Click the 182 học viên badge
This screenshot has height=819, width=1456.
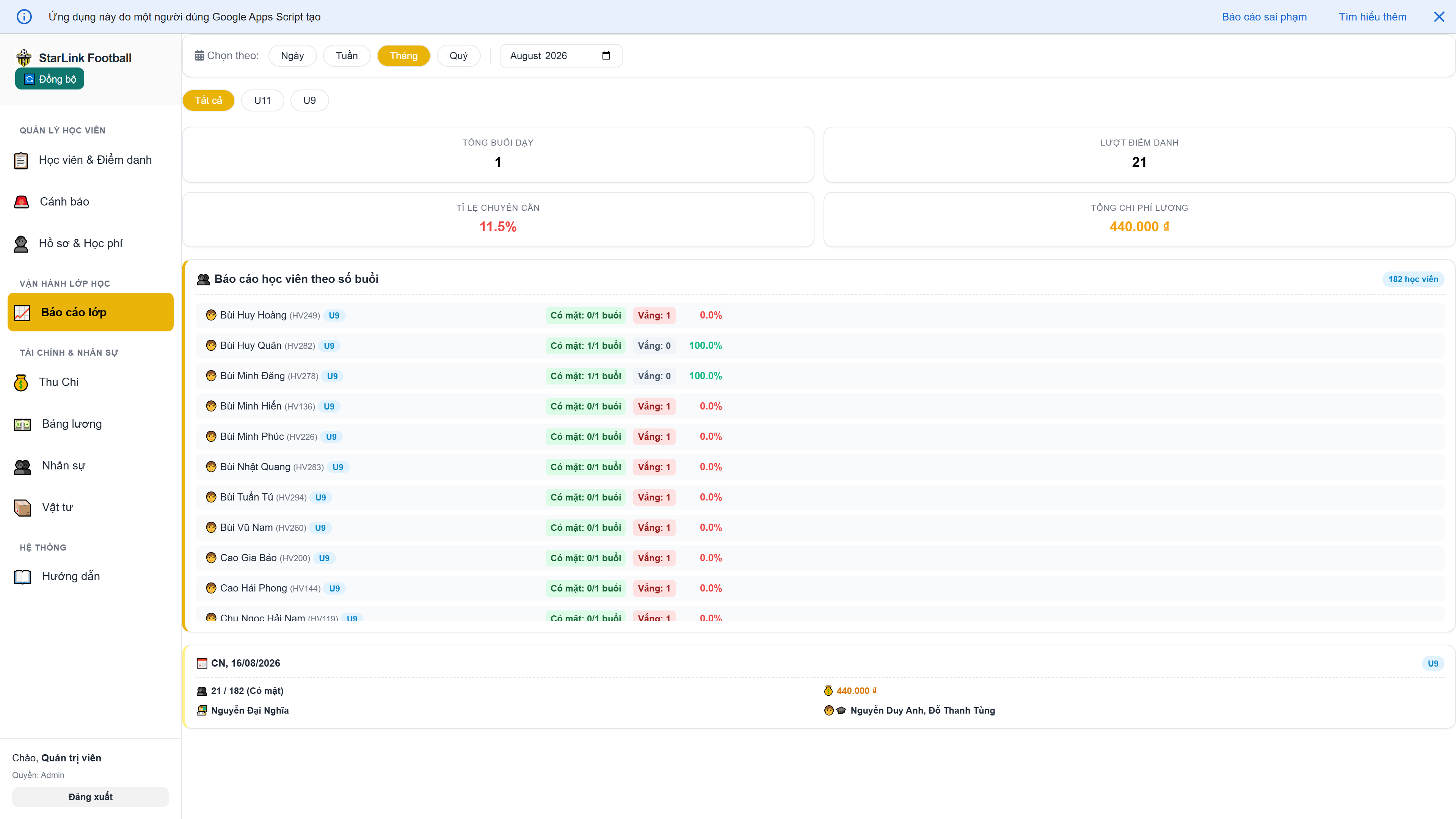click(1413, 279)
